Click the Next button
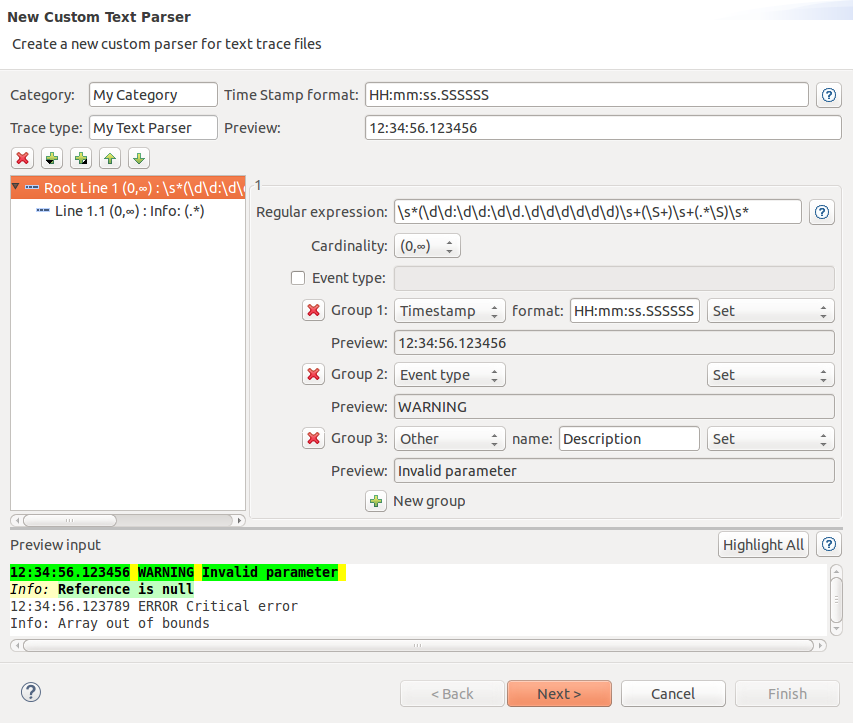This screenshot has height=723, width=853. coord(559,694)
